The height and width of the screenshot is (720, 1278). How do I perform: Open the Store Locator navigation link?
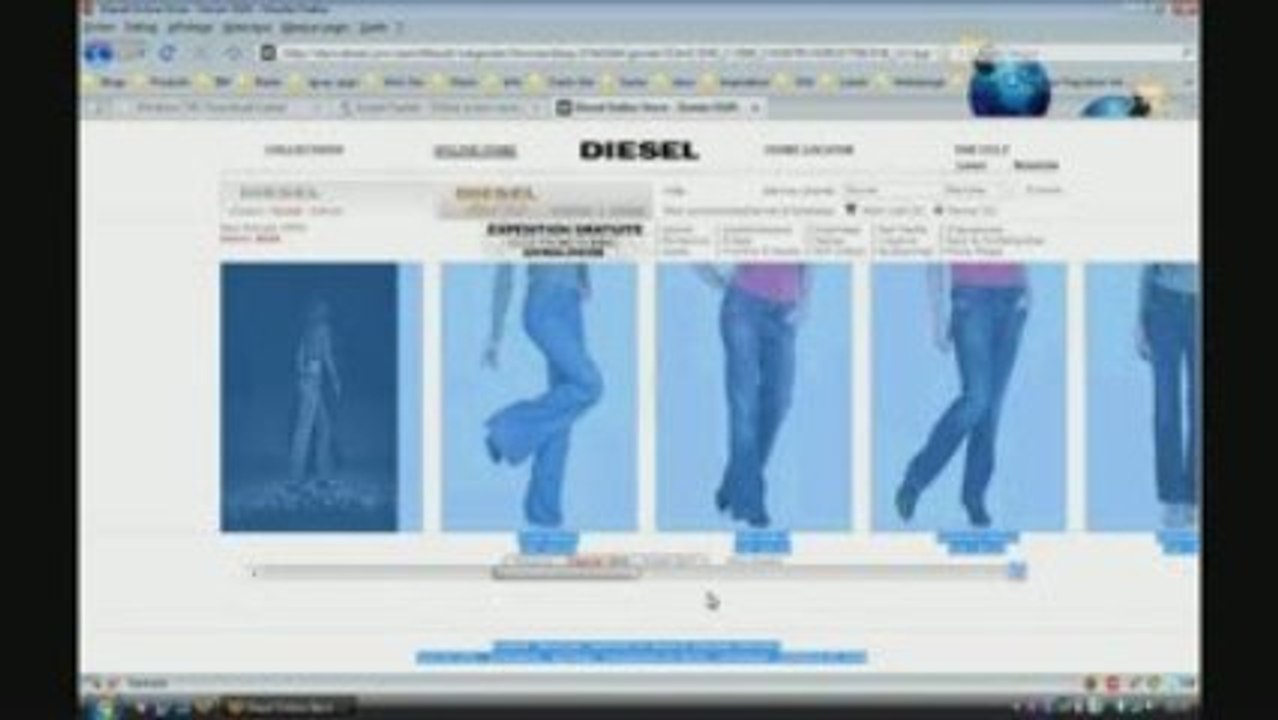[809, 150]
